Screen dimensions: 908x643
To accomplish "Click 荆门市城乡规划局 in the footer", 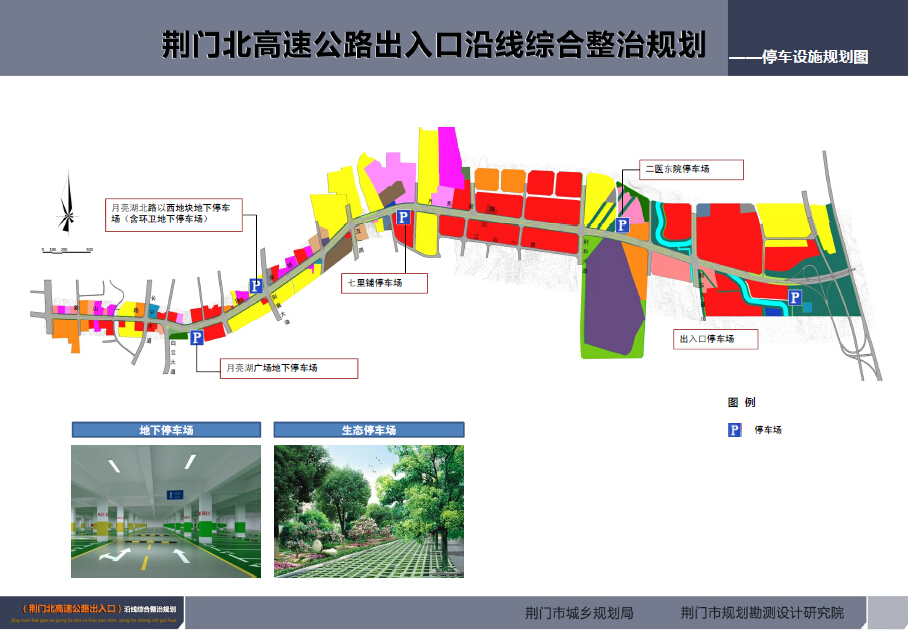I will (x=579, y=612).
